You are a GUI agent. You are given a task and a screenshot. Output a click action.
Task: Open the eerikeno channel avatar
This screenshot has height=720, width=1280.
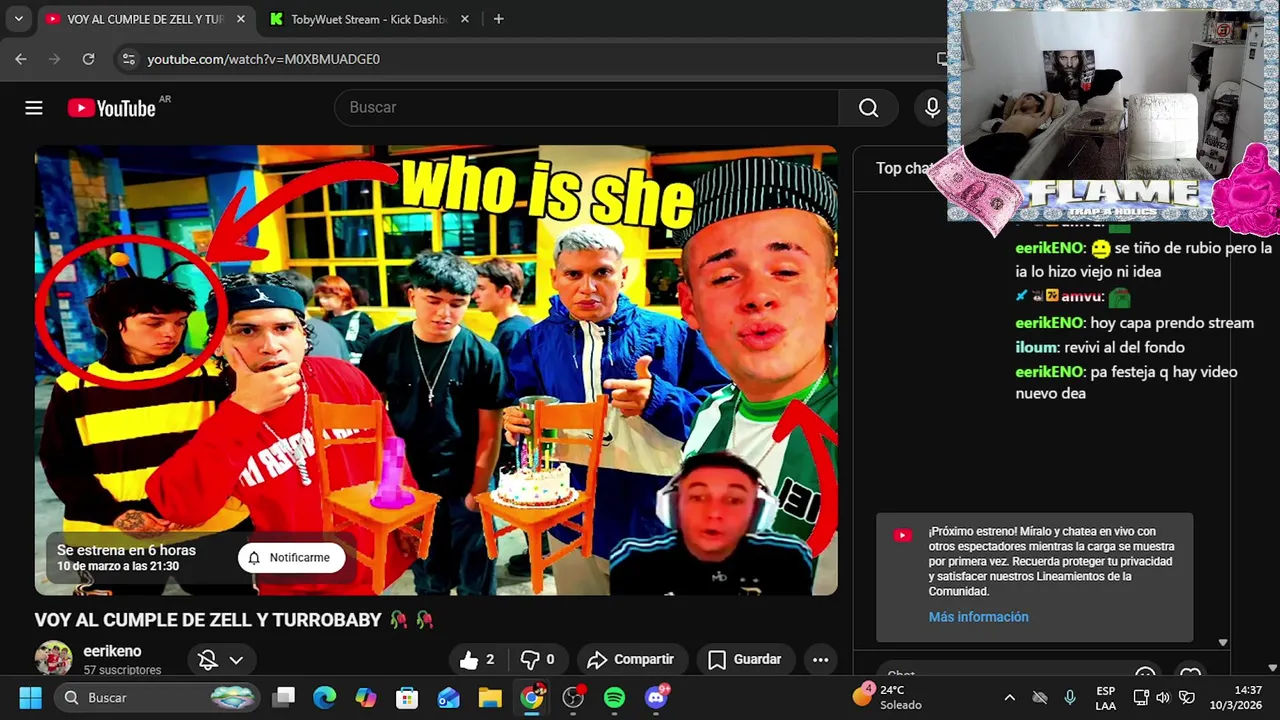(x=53, y=659)
